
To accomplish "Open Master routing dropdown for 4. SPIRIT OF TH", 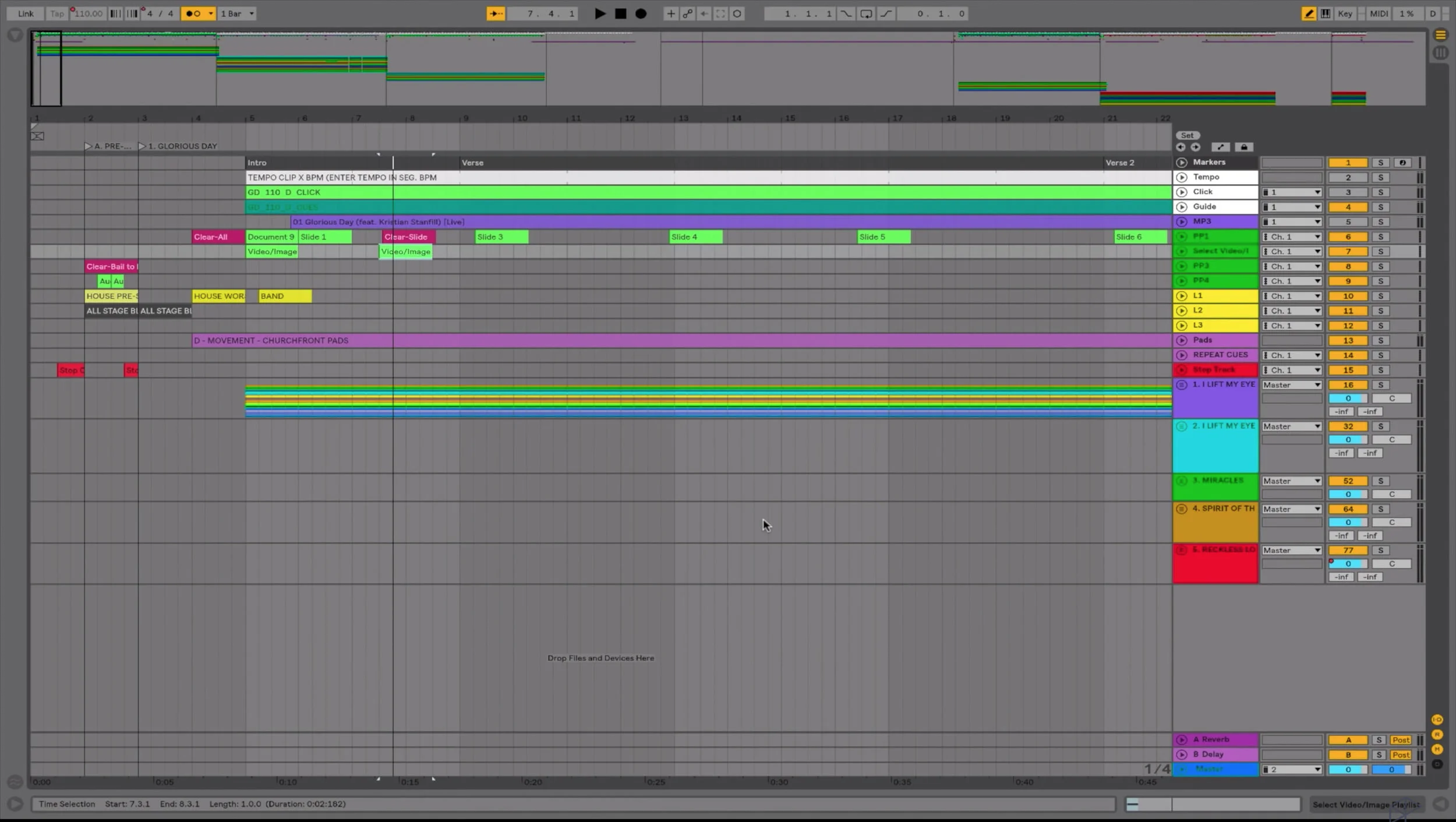I will (1292, 509).
